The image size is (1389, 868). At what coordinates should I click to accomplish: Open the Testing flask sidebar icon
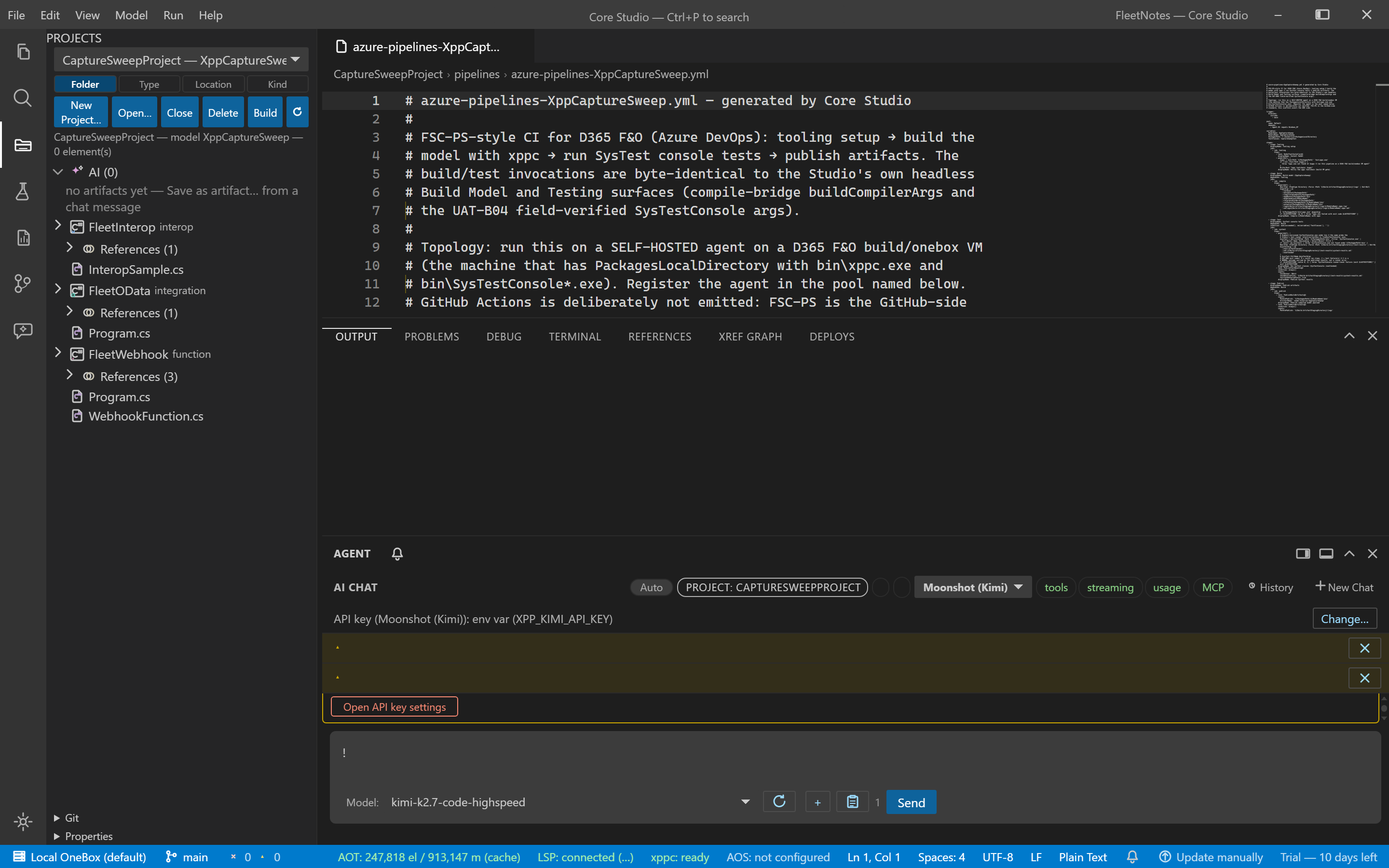[23, 191]
